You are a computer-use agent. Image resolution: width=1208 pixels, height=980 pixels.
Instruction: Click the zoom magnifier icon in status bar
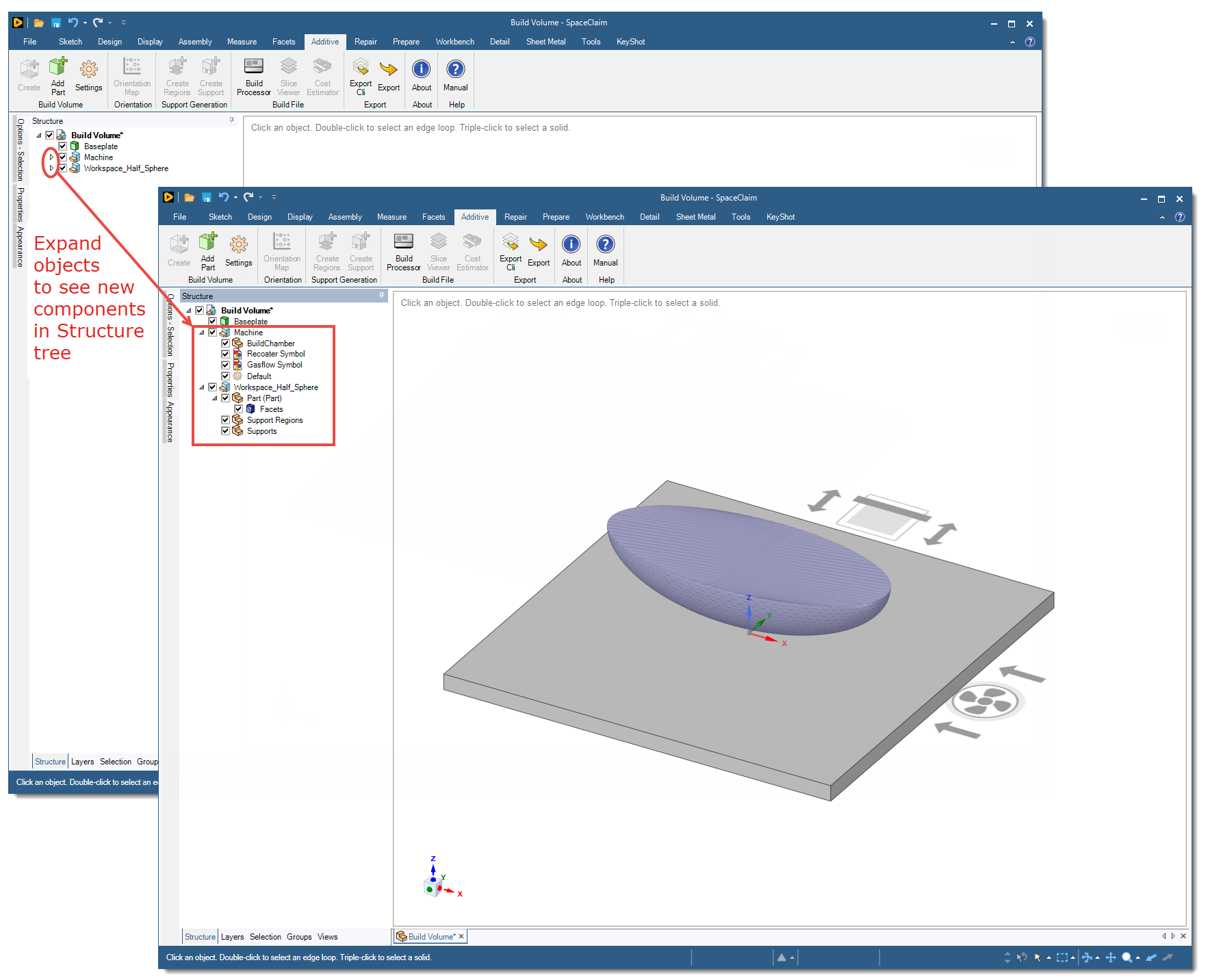(1127, 957)
